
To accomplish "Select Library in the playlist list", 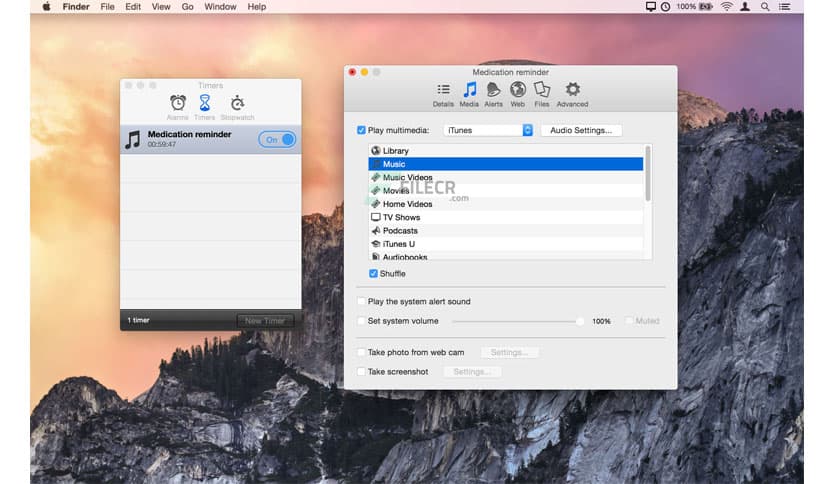I will (x=506, y=151).
